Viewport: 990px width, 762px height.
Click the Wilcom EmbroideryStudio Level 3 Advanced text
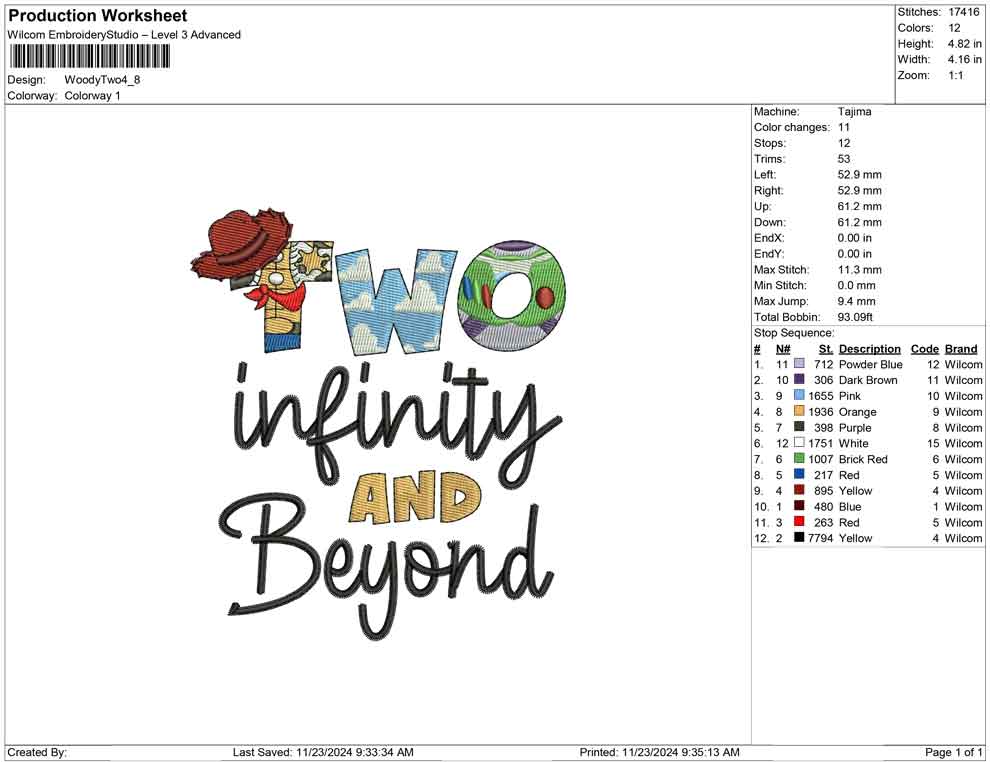tap(124, 35)
